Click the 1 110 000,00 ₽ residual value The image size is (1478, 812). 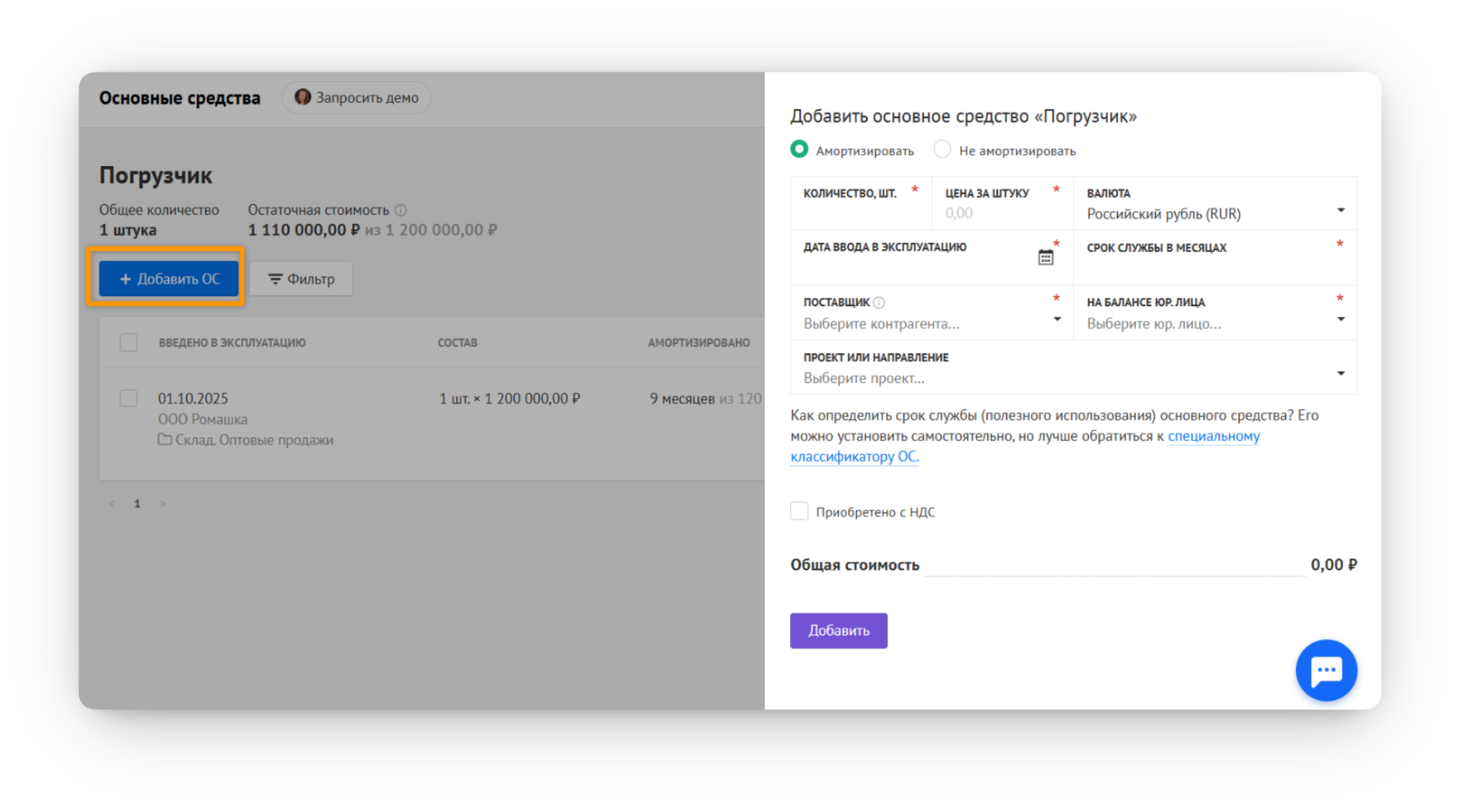pyautogui.click(x=304, y=230)
